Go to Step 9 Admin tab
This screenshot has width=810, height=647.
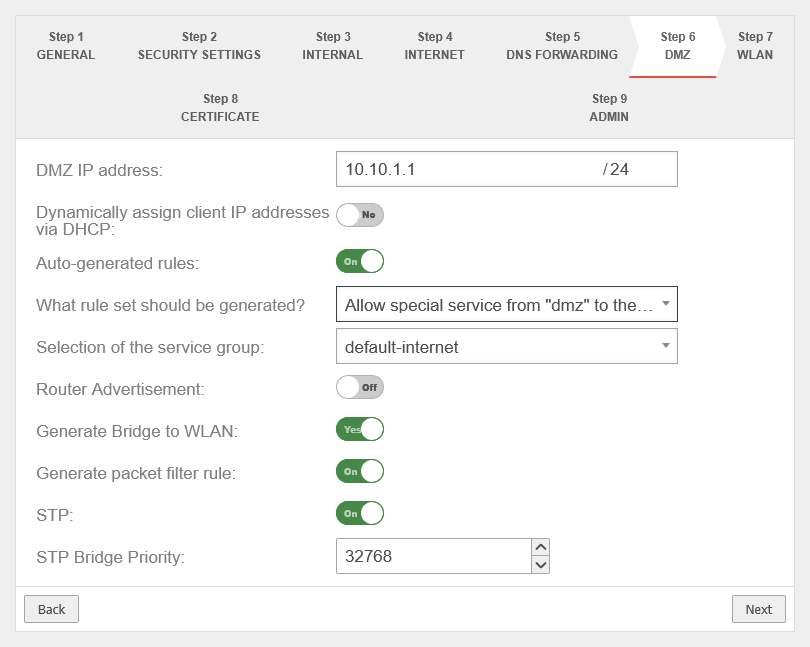609,108
